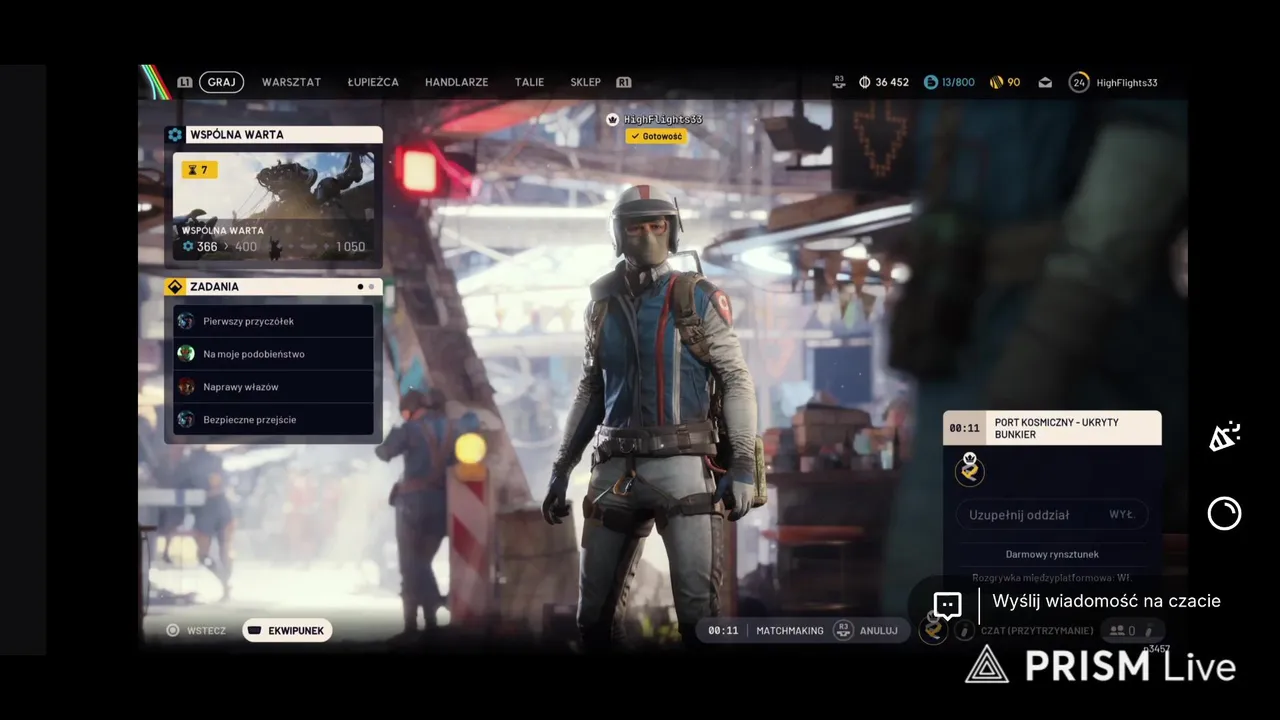Select quest Pierwszy przyczółek
Viewport: 1280px width, 720px height.
[274, 321]
